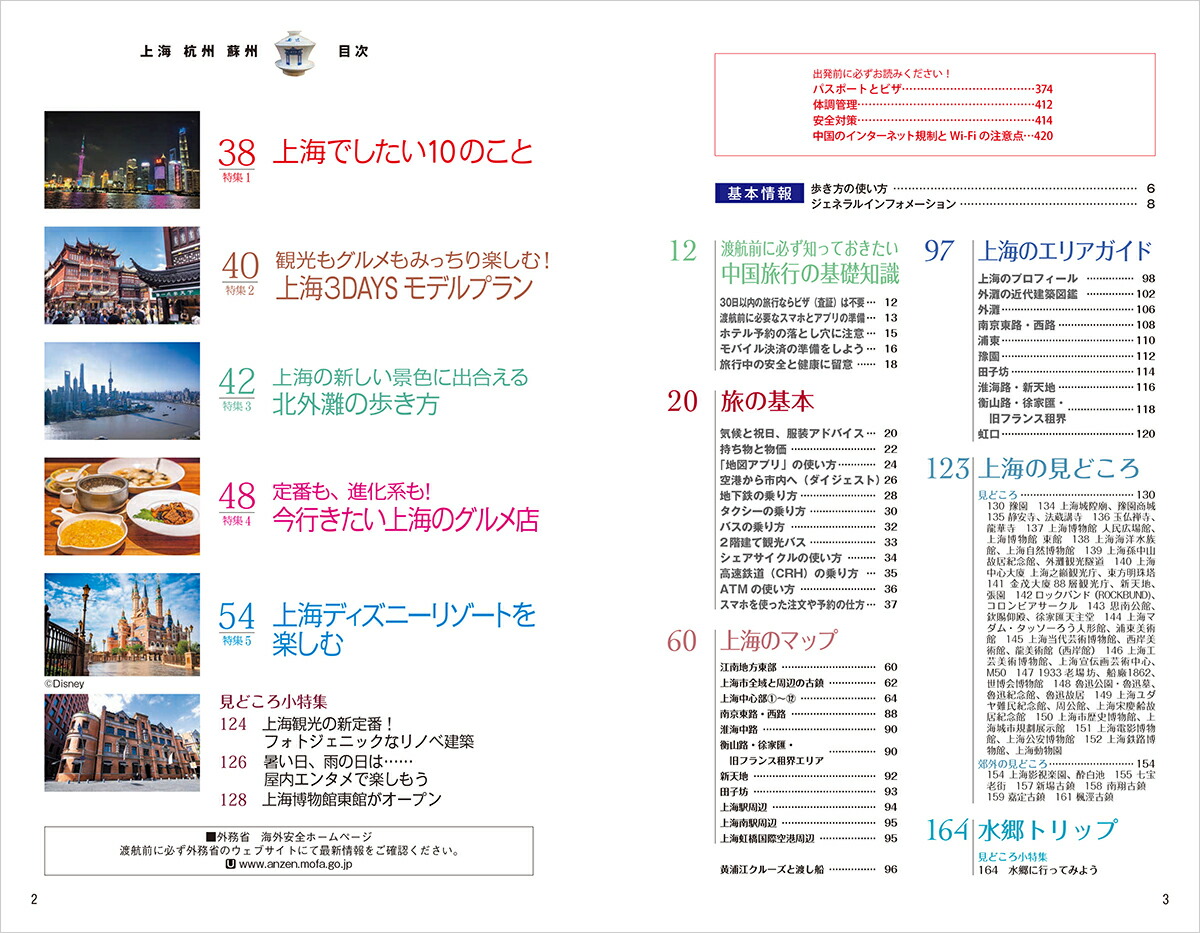Open 上海全域と周辺の古鎮 entry
The height and width of the screenshot is (933, 1200).
click(x=808, y=683)
